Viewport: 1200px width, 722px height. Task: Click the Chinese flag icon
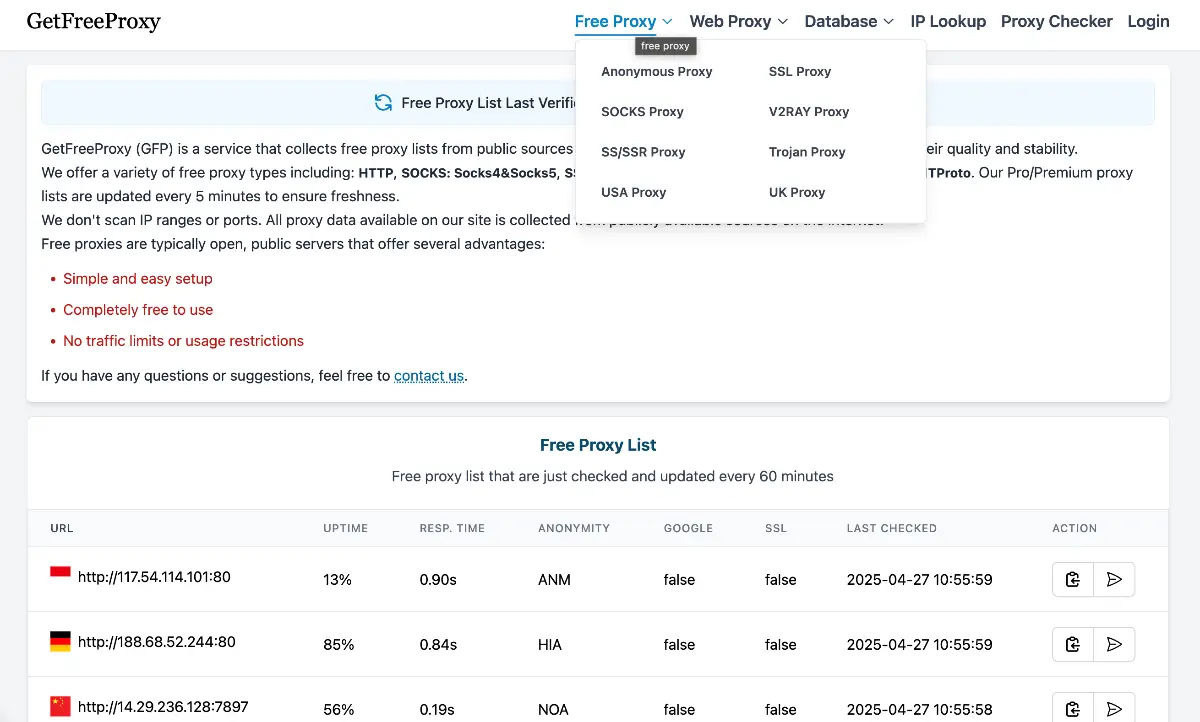pos(59,707)
